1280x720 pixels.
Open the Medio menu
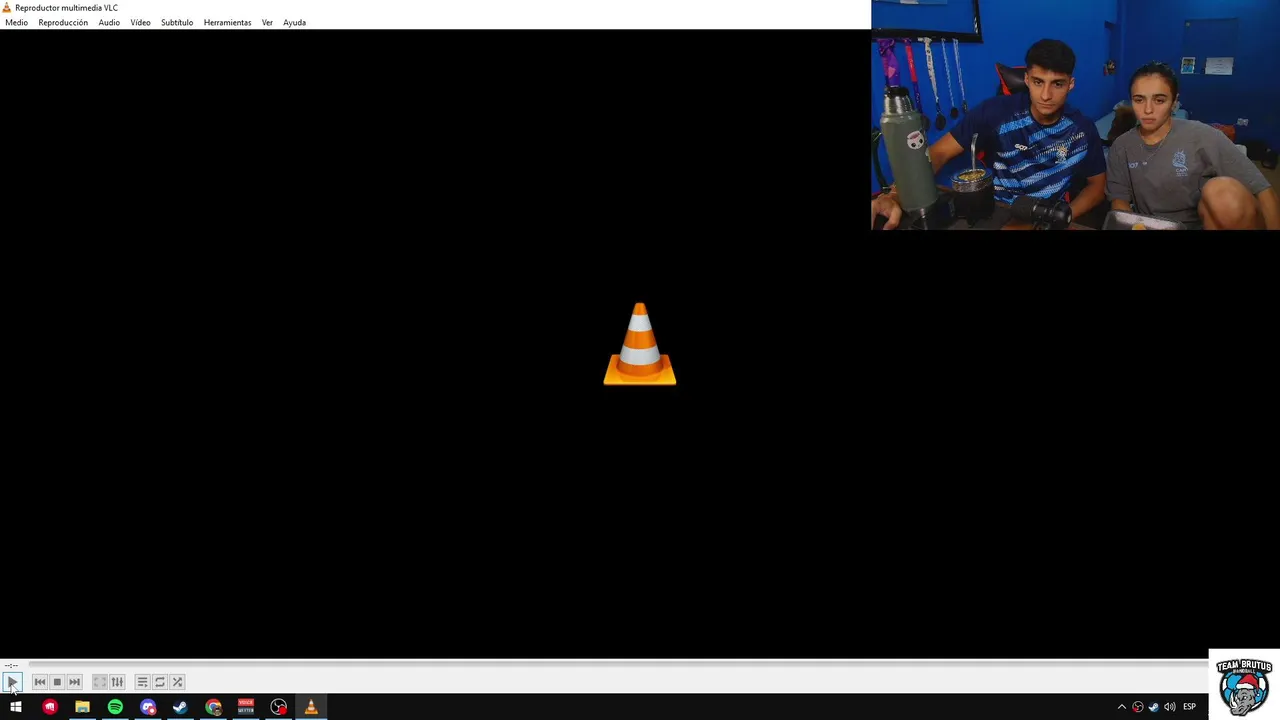tap(16, 22)
